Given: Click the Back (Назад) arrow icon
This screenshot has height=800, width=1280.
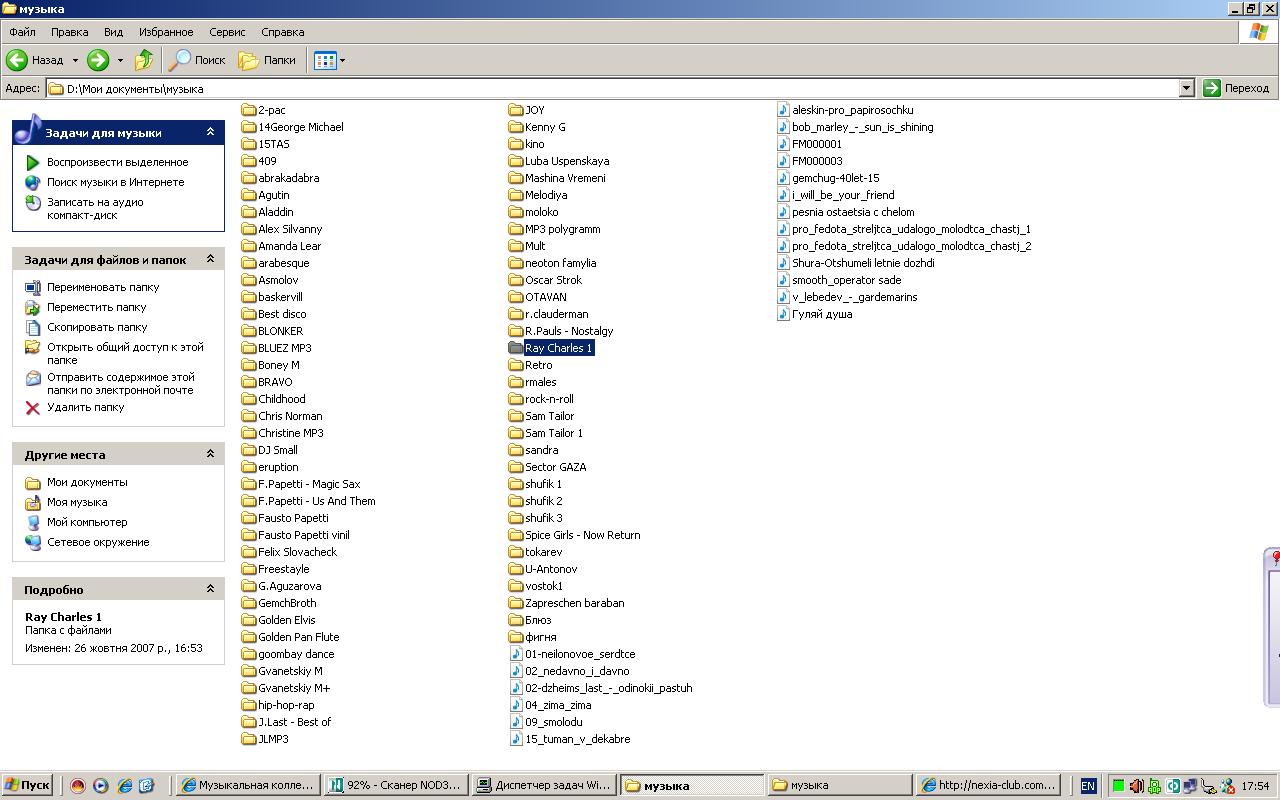Looking at the screenshot, I should (x=18, y=60).
